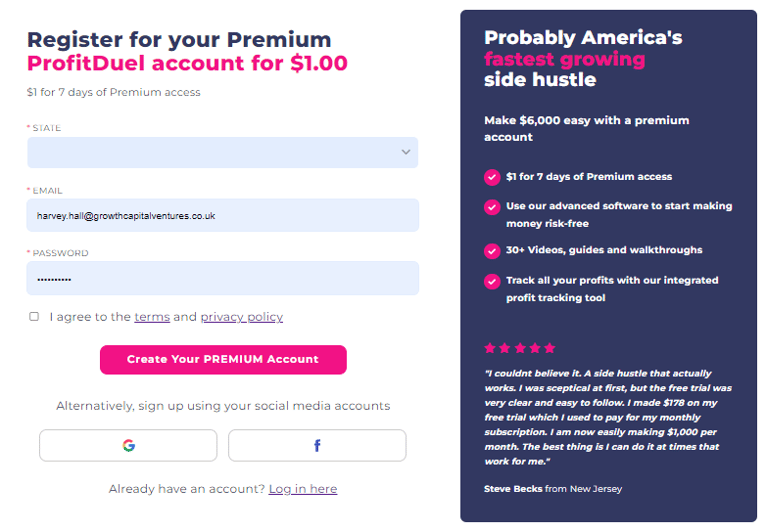766x531 pixels.
Task: Focus the Email input field
Action: [222, 215]
